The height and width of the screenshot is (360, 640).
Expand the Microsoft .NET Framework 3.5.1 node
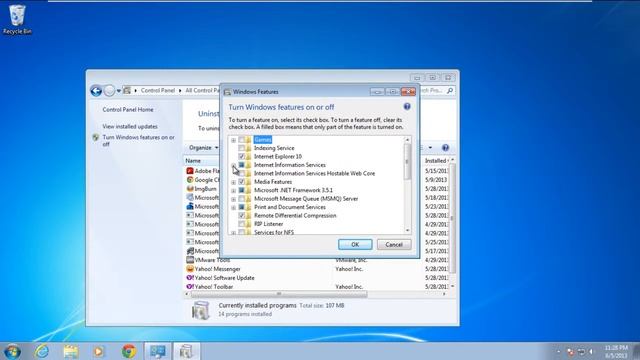coord(233,191)
